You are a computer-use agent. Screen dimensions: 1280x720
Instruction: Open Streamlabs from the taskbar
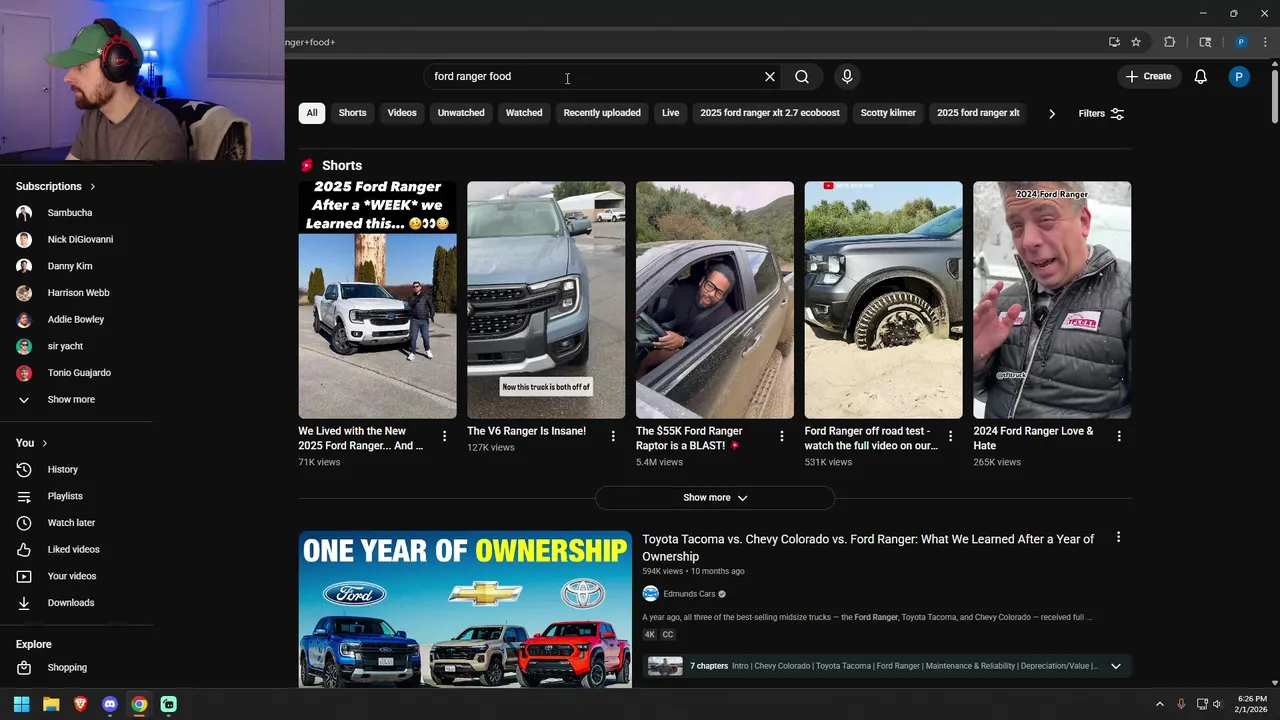pos(168,704)
